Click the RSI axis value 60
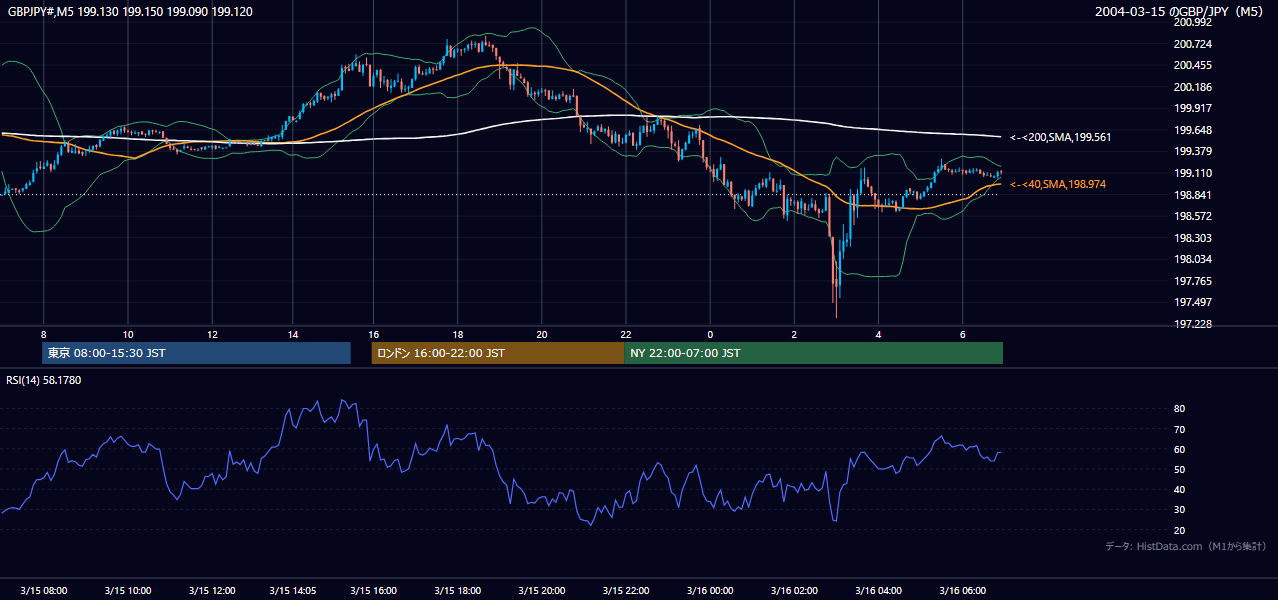The image size is (1278, 600). click(x=1179, y=449)
